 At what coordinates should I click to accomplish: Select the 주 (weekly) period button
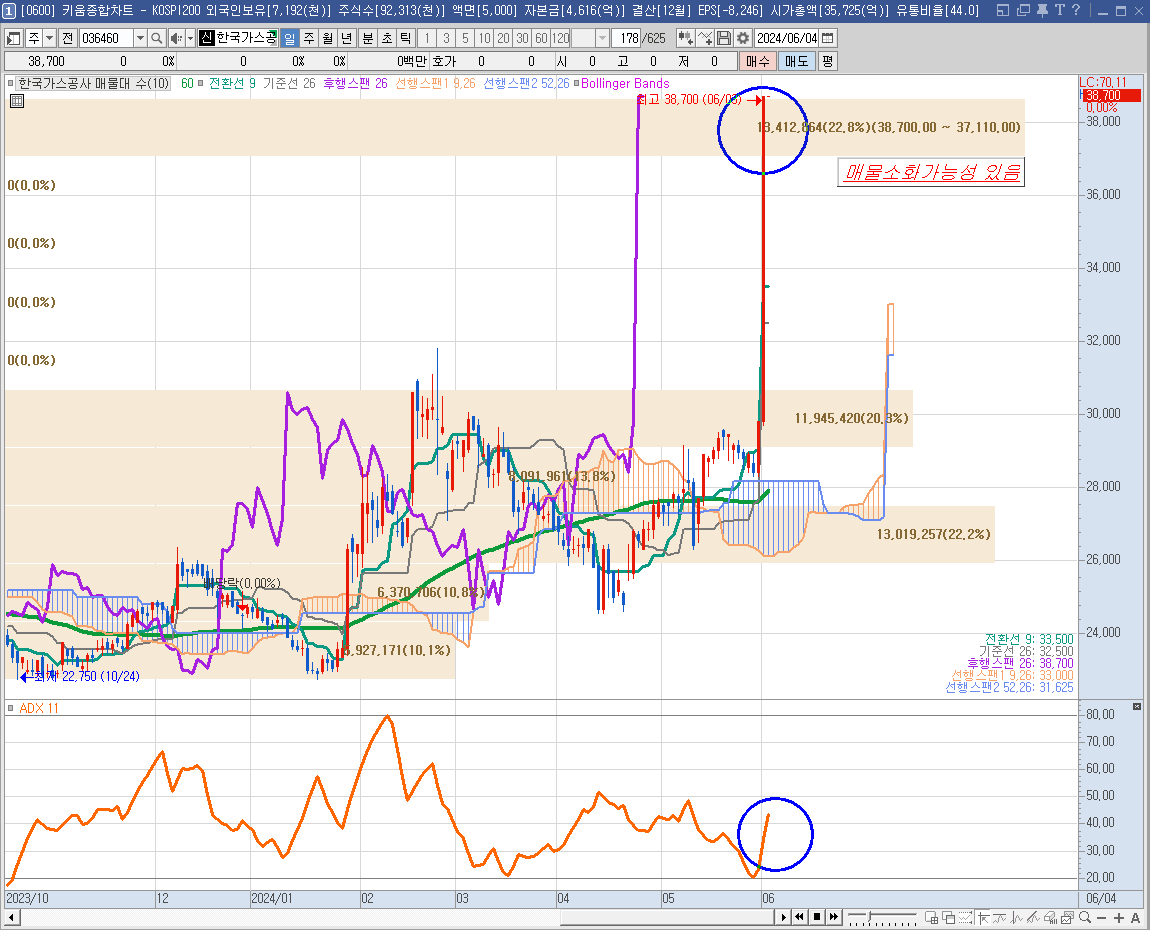tap(309, 38)
